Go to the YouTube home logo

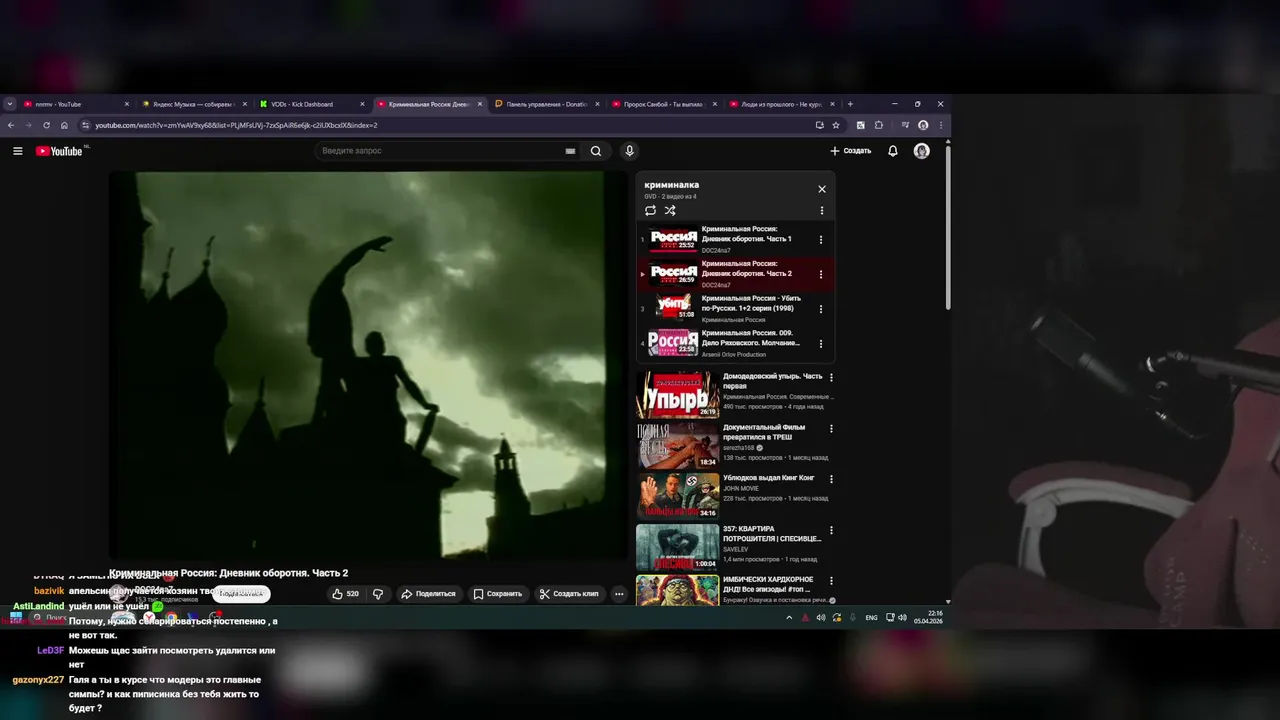pos(59,151)
